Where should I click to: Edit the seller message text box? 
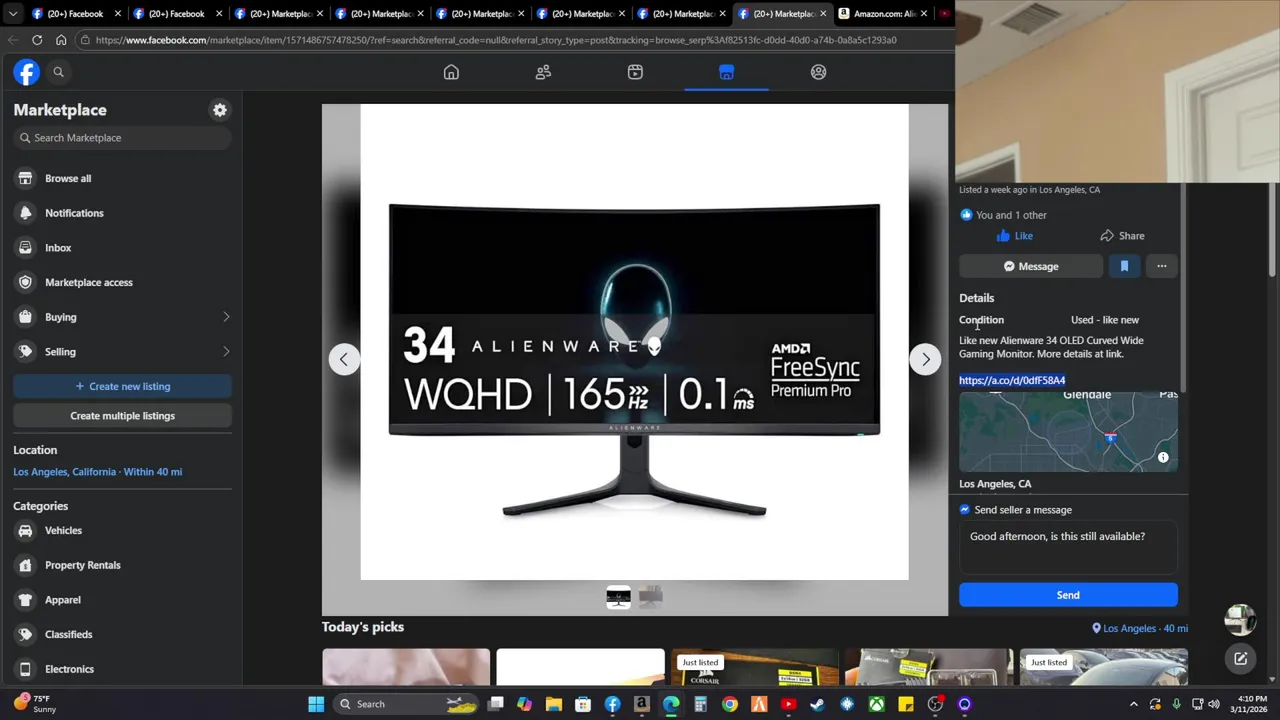[x=1068, y=548]
